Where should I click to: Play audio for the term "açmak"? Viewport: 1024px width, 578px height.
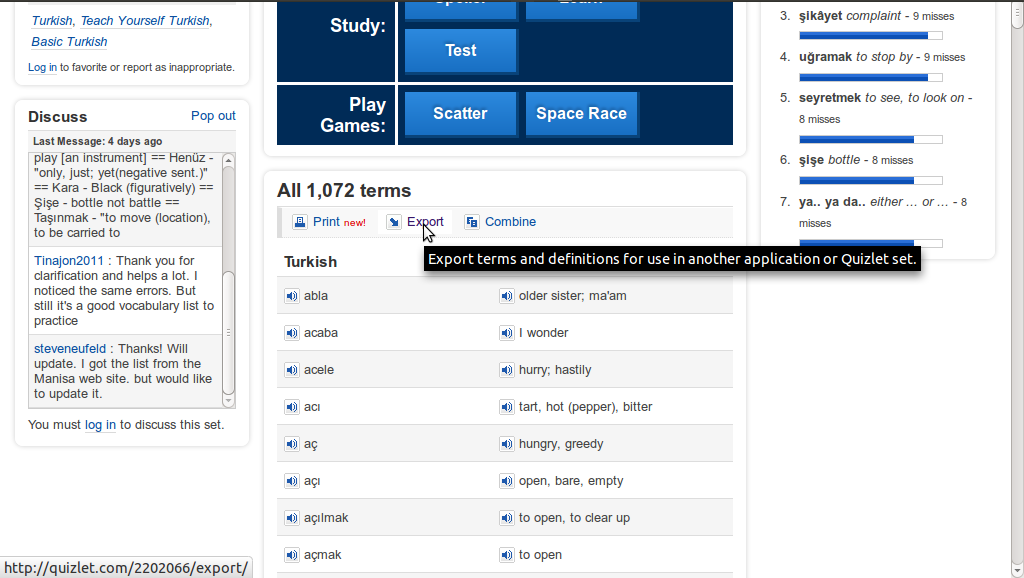291,554
